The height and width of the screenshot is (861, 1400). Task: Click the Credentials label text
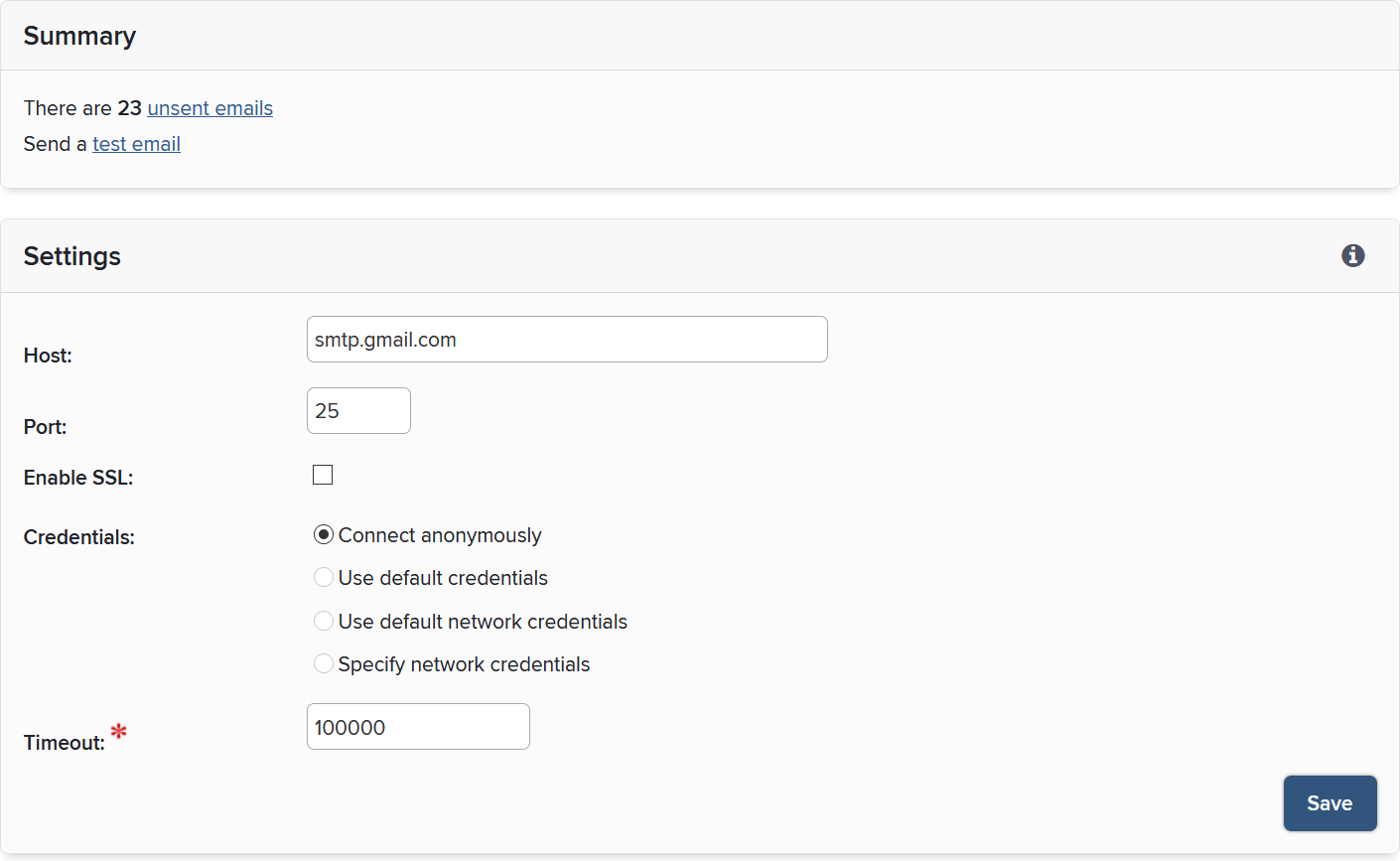tap(79, 537)
